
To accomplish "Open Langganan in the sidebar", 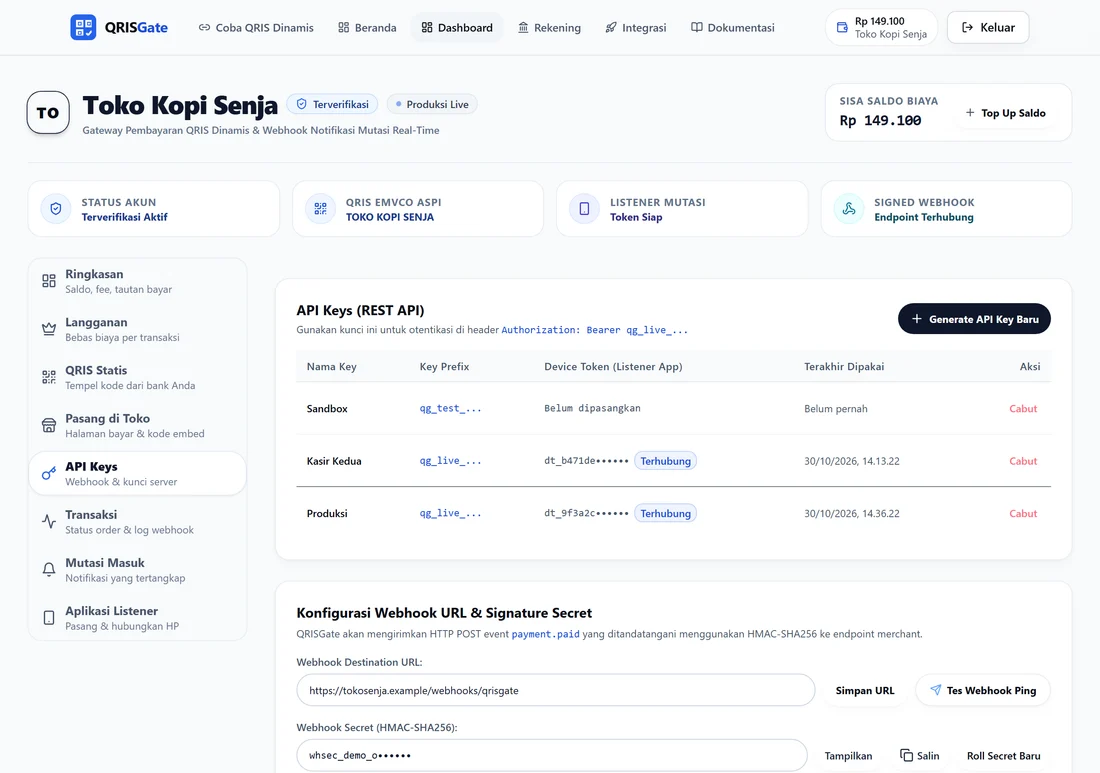I will pos(138,329).
